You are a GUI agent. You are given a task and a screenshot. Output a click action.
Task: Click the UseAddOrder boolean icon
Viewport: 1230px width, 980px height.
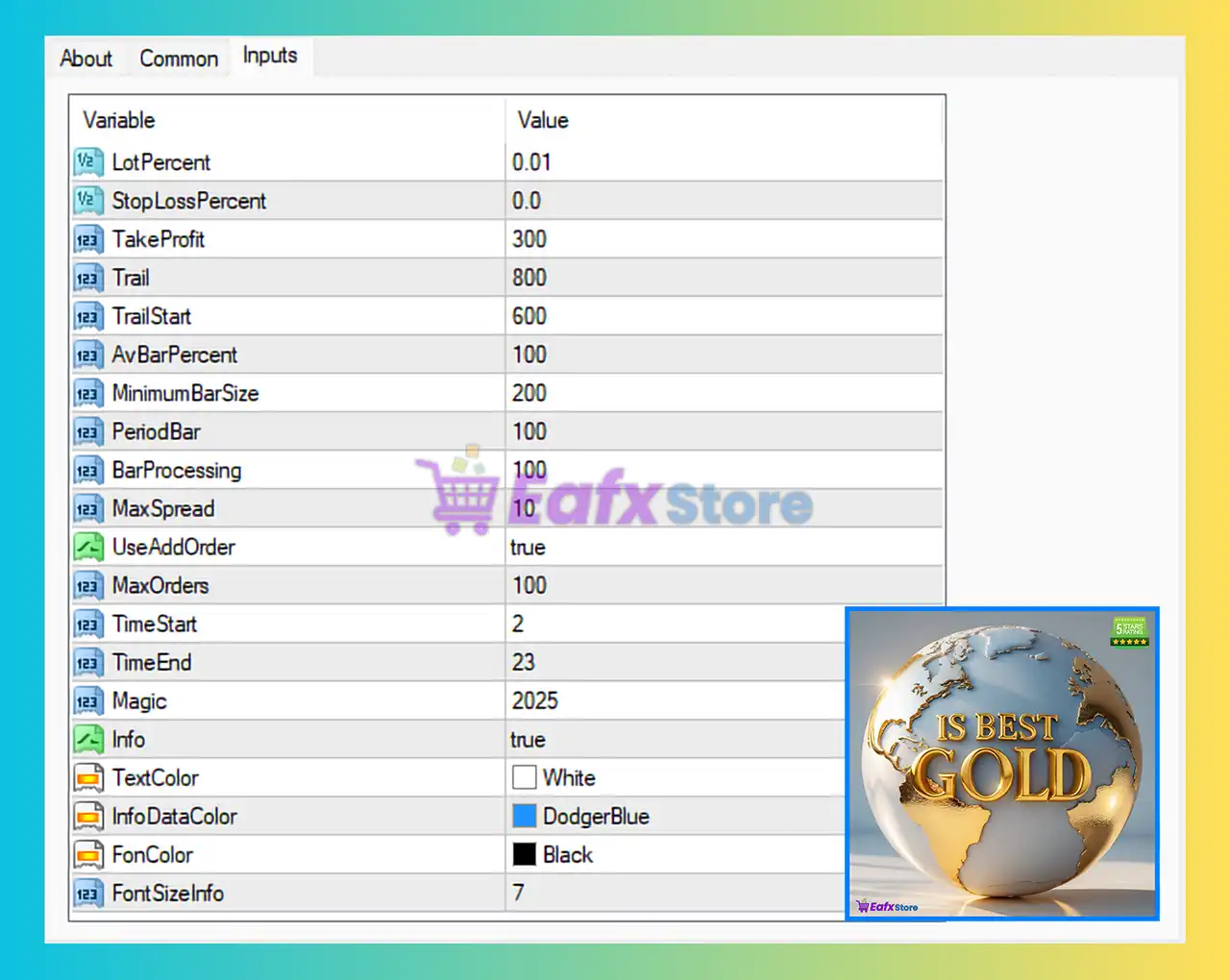coord(87,547)
